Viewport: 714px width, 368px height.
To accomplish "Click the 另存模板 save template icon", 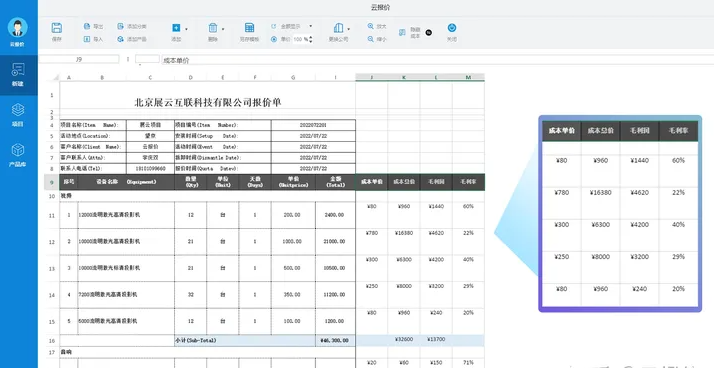I will [249, 28].
